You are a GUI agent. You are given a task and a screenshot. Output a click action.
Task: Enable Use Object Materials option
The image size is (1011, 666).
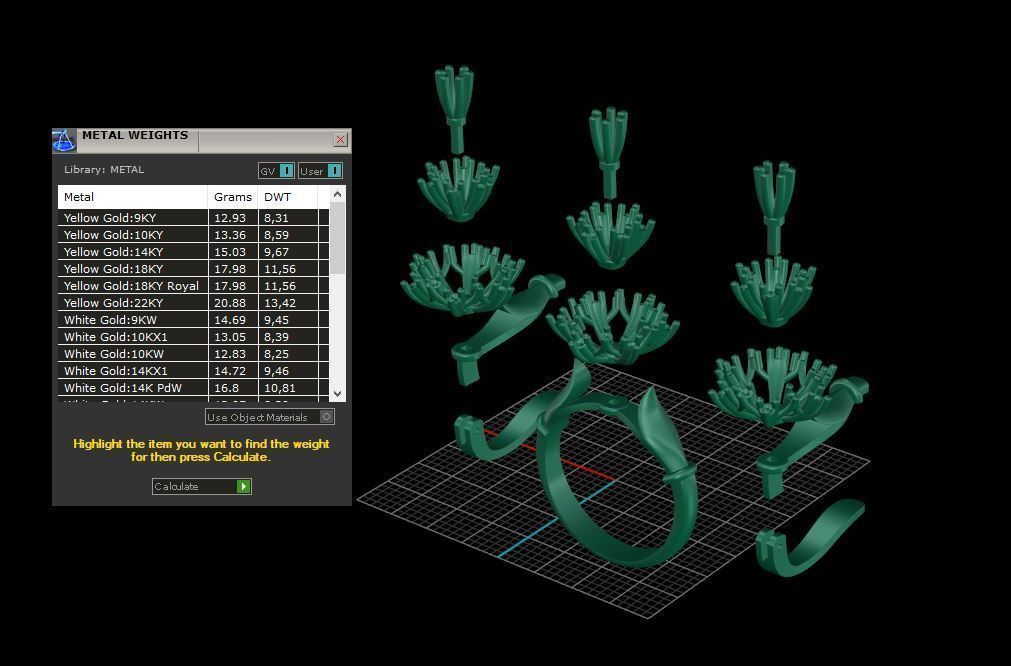point(270,417)
